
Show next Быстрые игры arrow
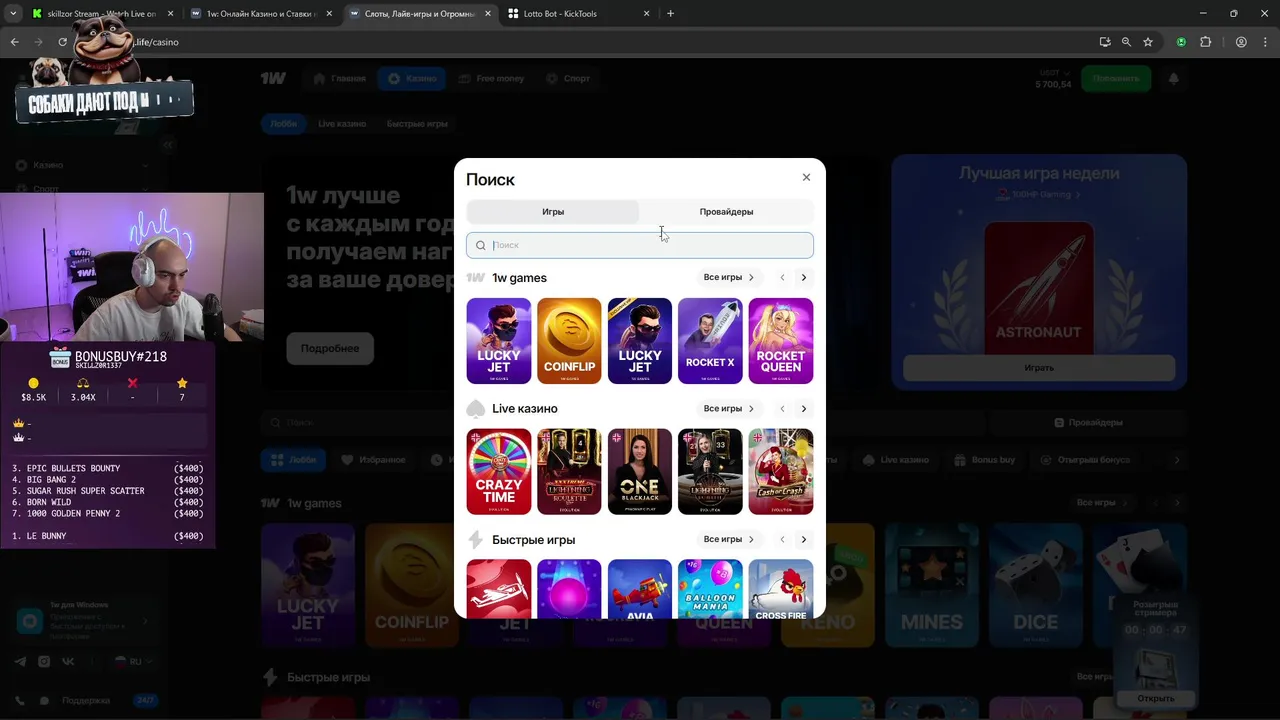pos(803,539)
